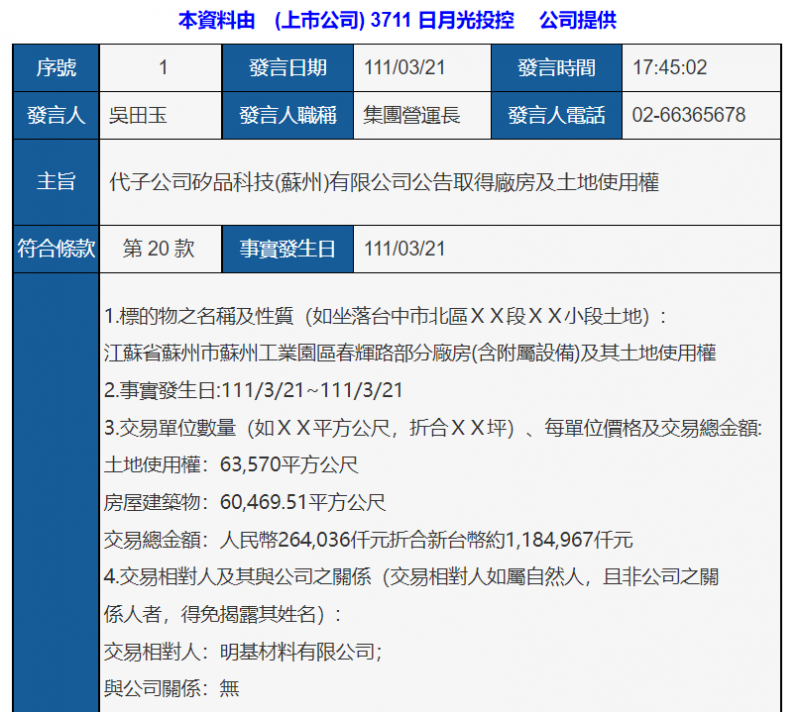Select the 符合條款 header cell

(54, 248)
